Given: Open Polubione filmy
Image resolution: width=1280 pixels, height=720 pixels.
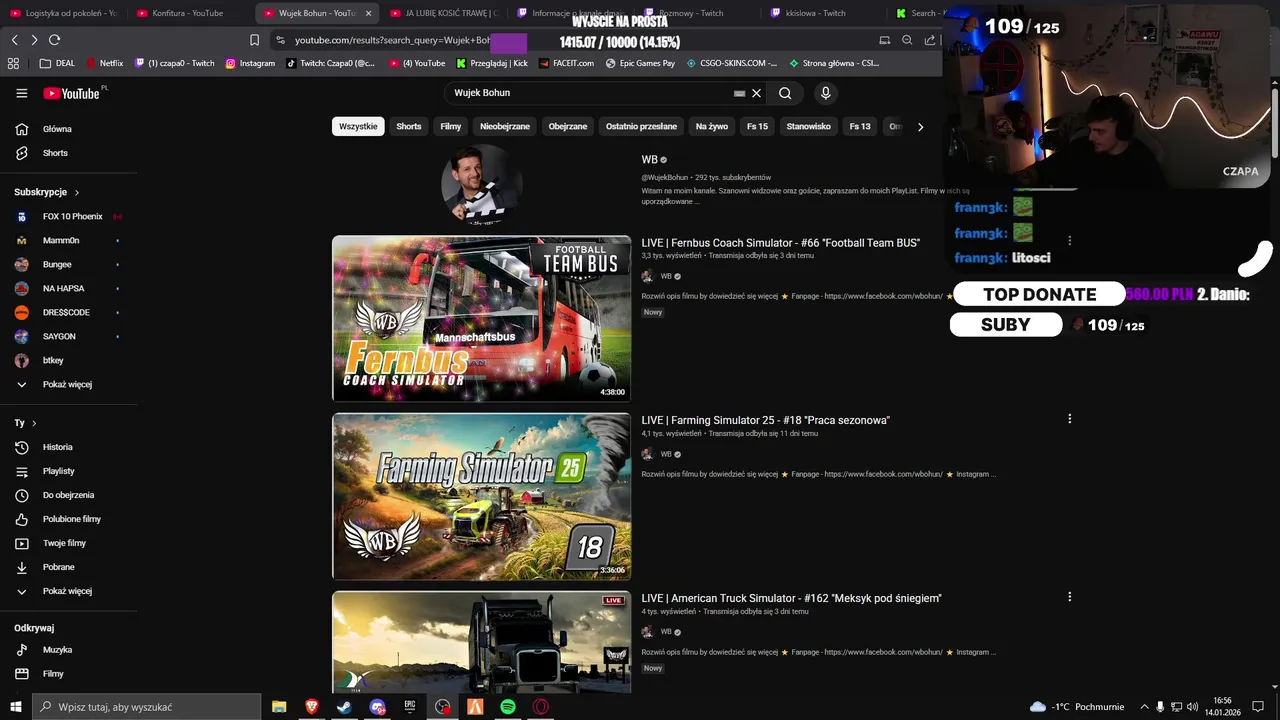Looking at the screenshot, I should tap(69, 519).
